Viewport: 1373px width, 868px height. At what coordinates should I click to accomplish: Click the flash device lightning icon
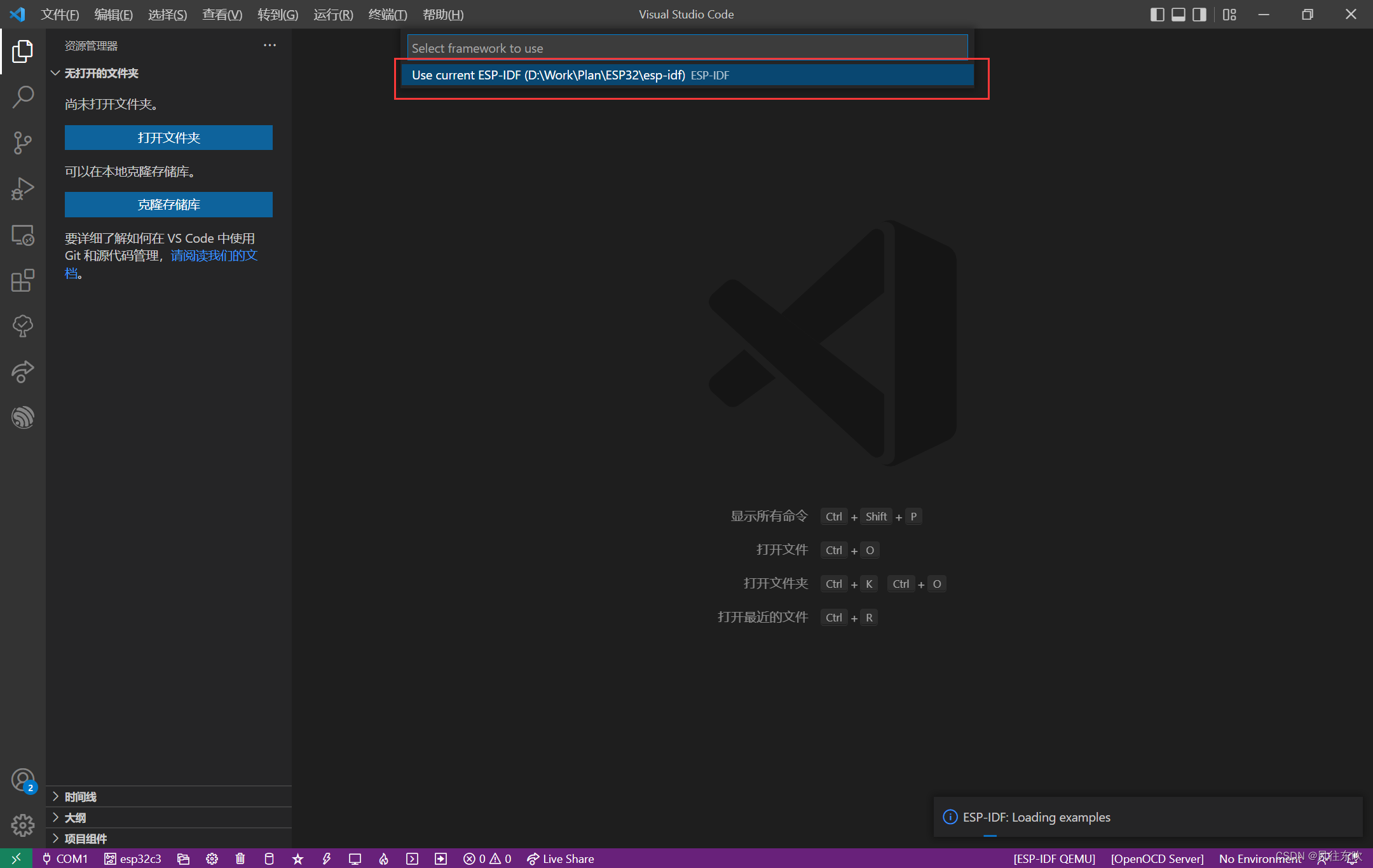327,858
